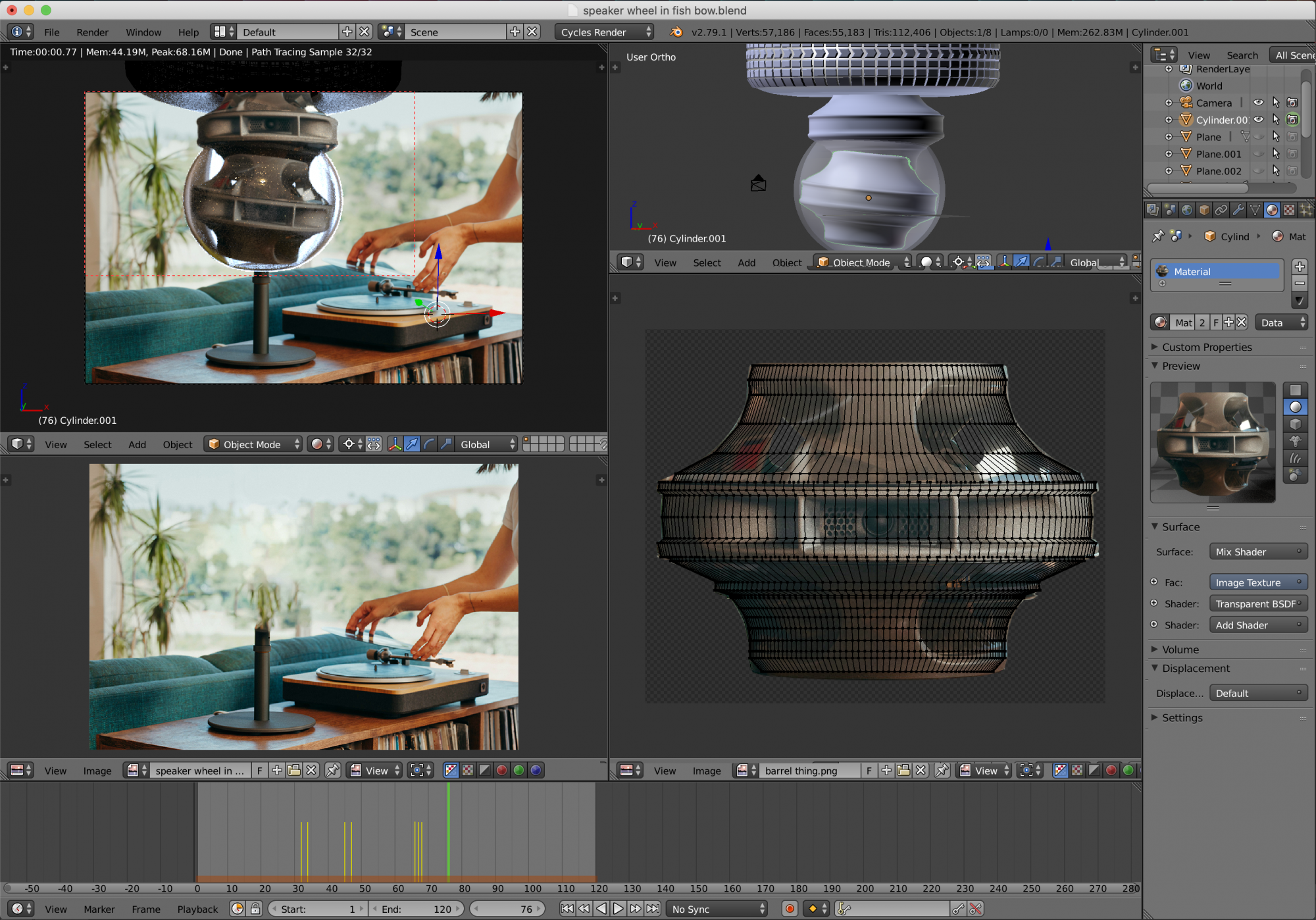
Task: Click the material preview thumbnail
Action: coord(1213,442)
